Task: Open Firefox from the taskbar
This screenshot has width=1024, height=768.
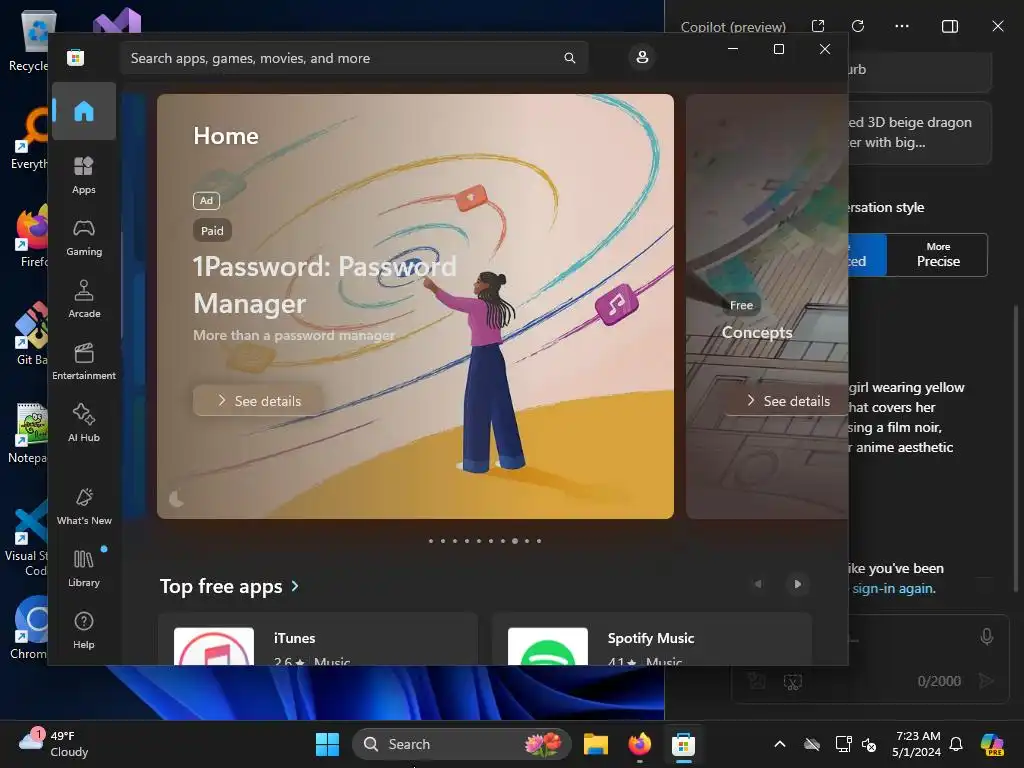Action: (x=639, y=744)
